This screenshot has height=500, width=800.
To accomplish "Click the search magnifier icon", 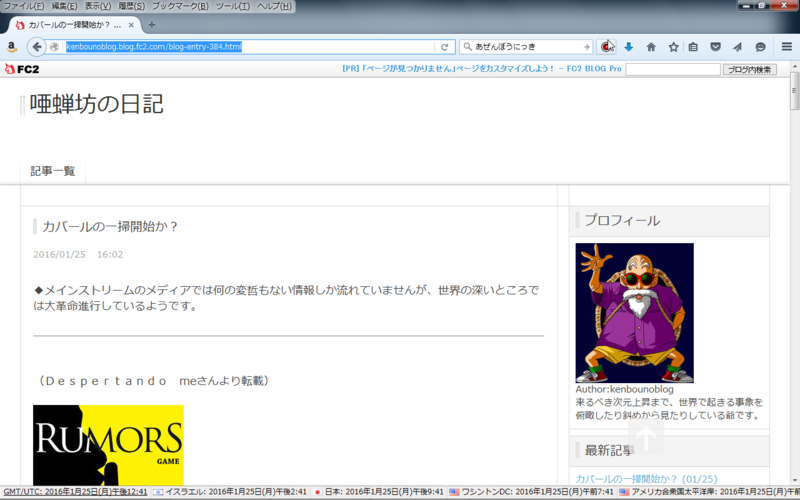I will 467,47.
